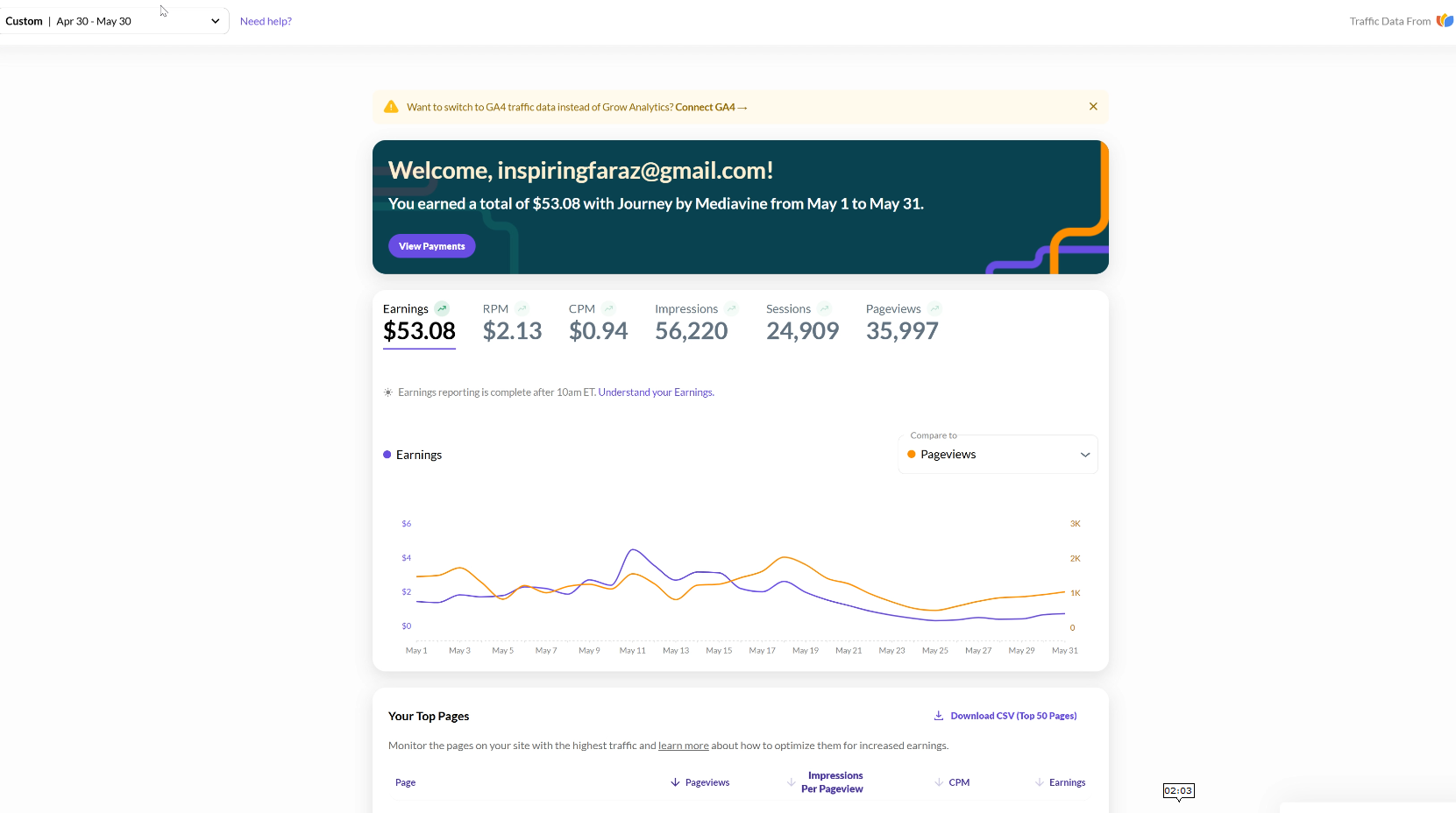Click the Your Top Pages heading
The height and width of the screenshot is (813, 1456).
tap(429, 716)
